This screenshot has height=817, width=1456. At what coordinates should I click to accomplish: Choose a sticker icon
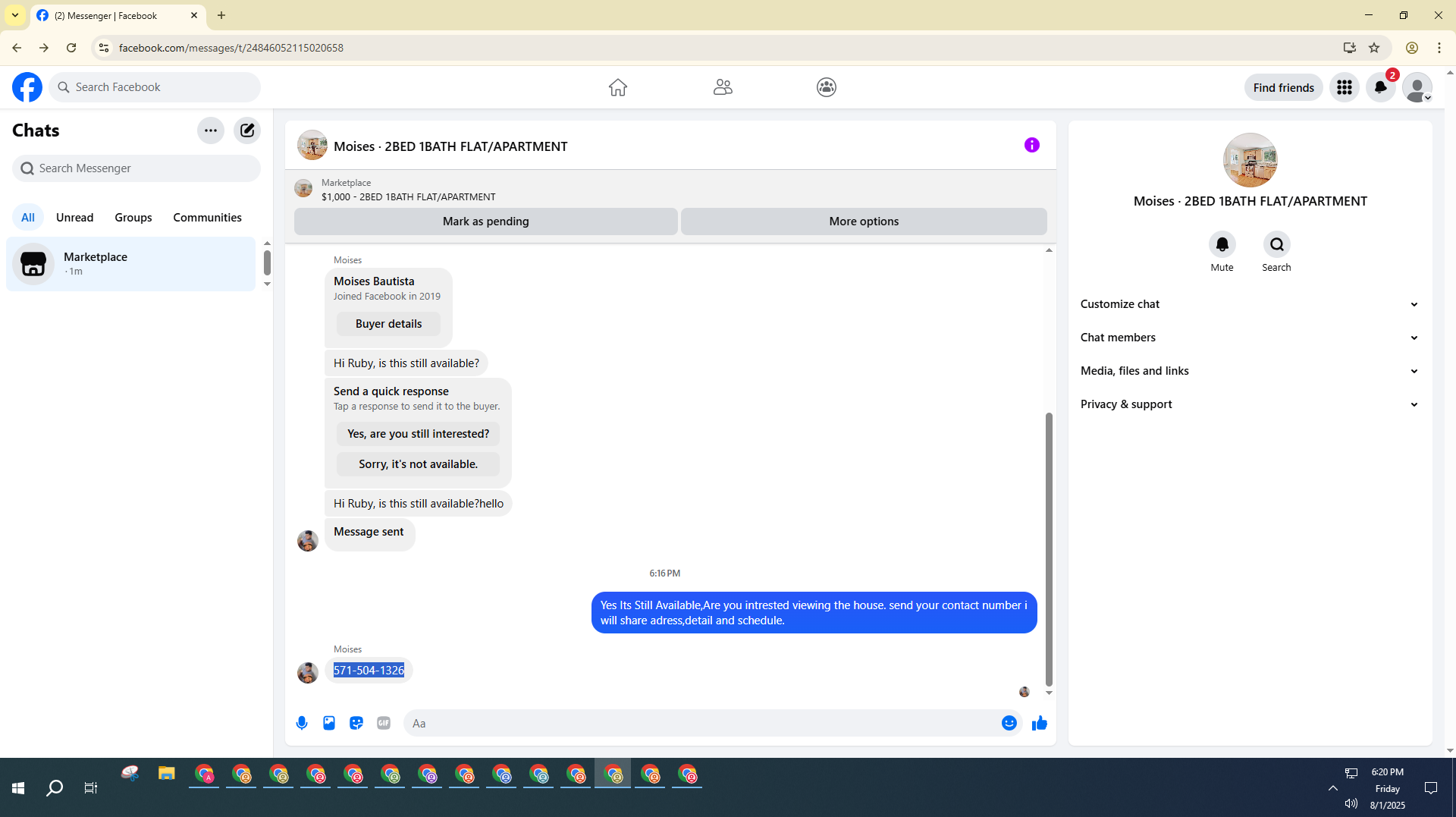point(356,723)
